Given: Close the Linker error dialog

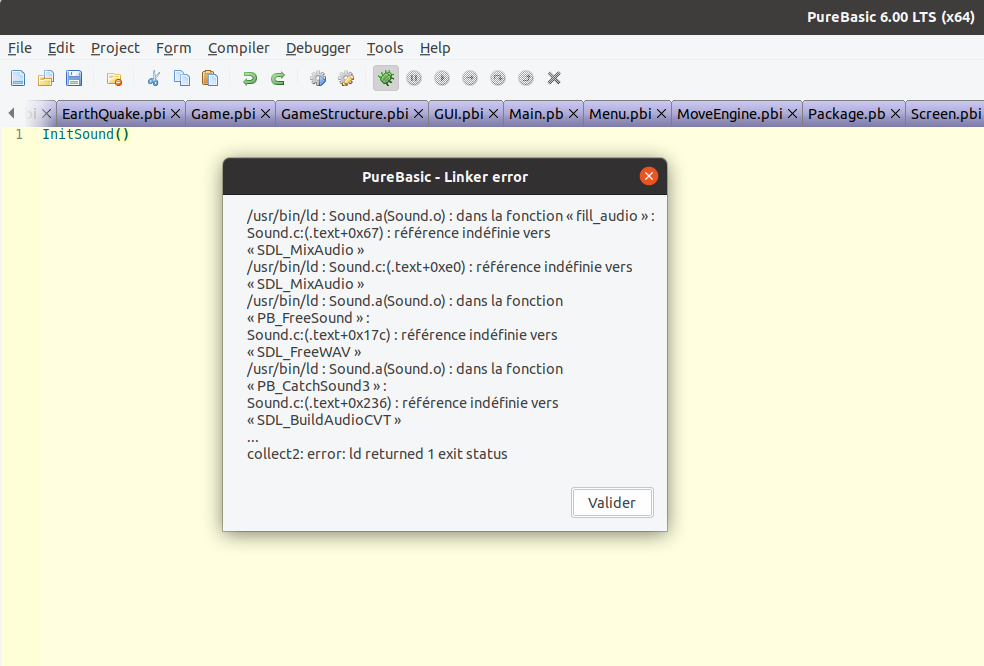Looking at the screenshot, I should (x=649, y=176).
